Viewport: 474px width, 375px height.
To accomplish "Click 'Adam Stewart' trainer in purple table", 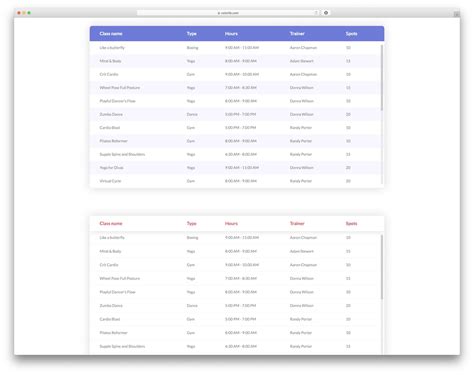I will [302, 61].
